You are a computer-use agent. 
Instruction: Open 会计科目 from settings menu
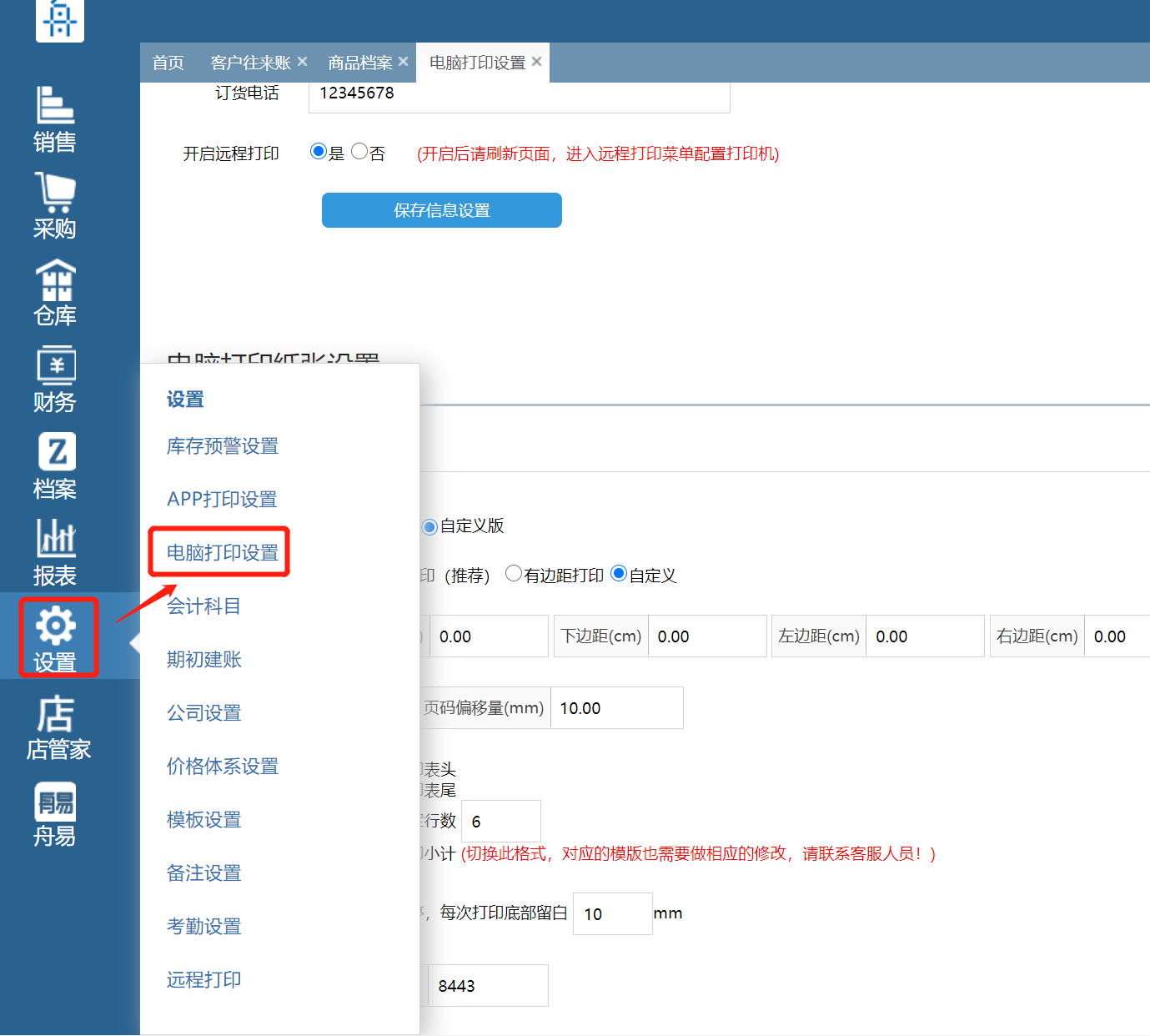point(204,606)
